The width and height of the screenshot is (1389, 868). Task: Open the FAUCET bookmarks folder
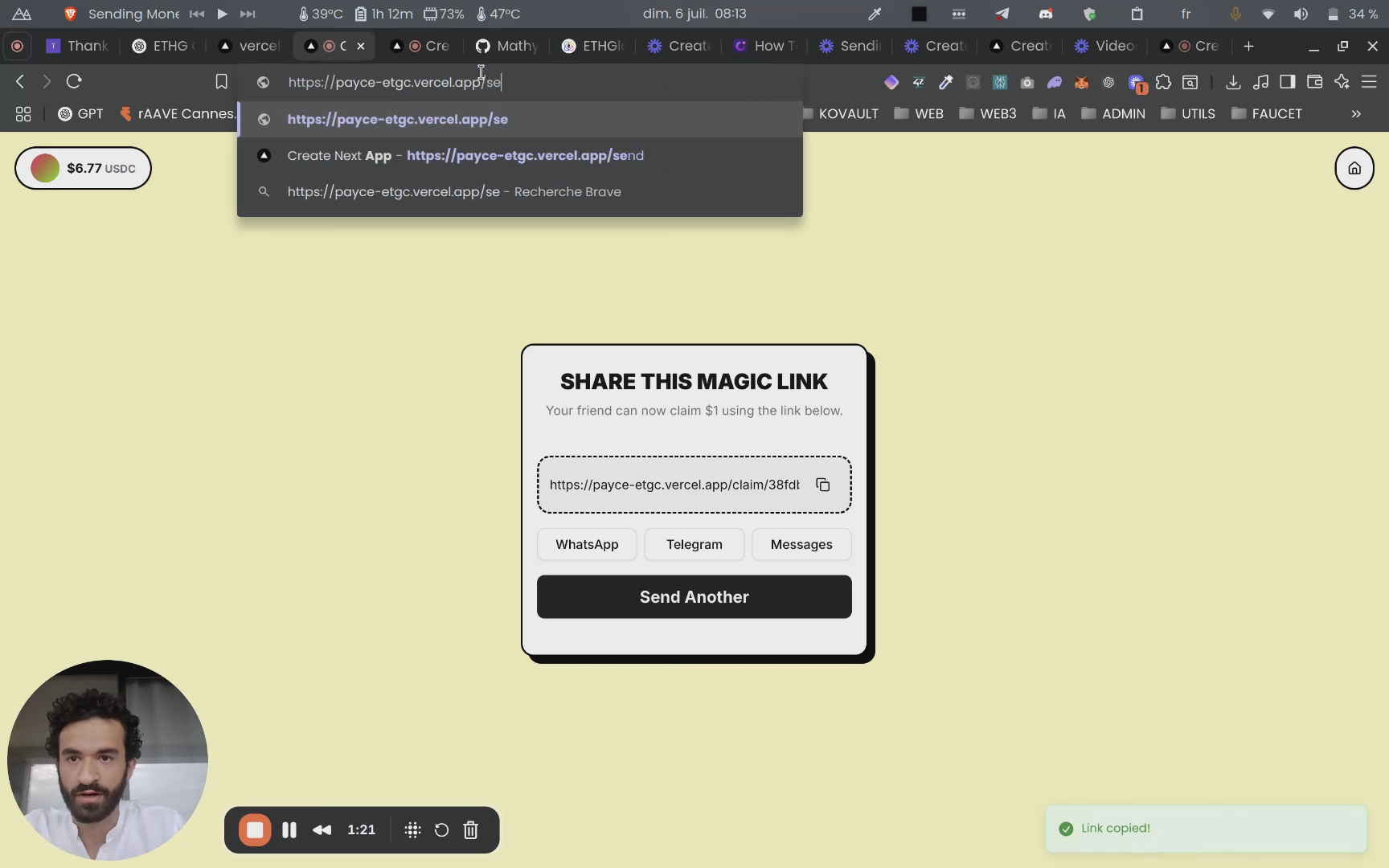coord(1267,114)
